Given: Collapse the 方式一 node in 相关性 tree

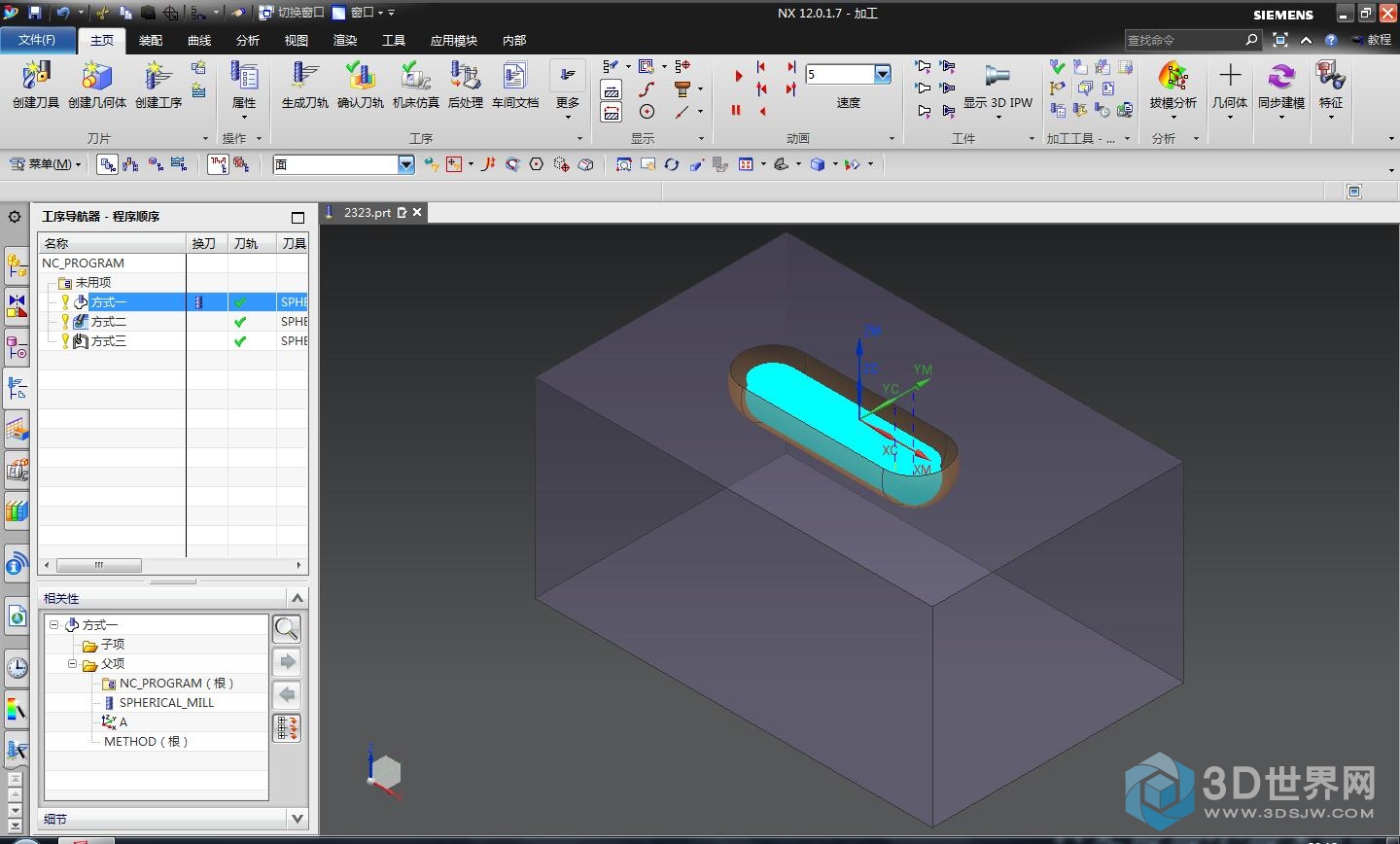Looking at the screenshot, I should coord(54,625).
